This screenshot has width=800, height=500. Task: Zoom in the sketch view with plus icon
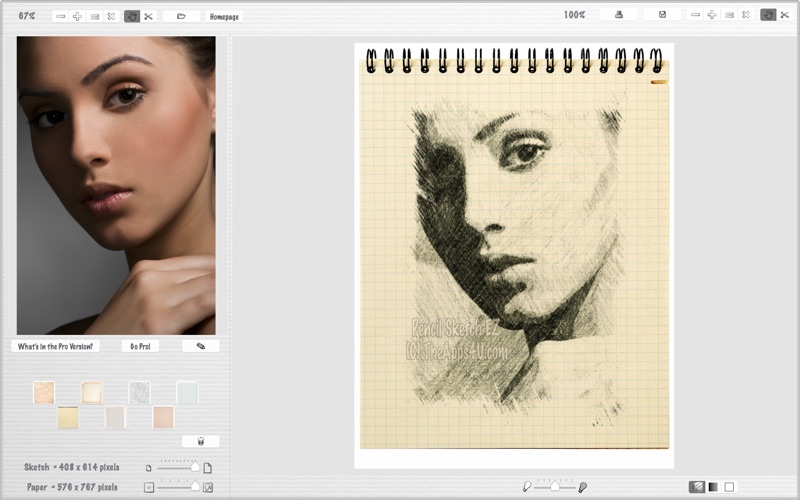pyautogui.click(x=712, y=15)
